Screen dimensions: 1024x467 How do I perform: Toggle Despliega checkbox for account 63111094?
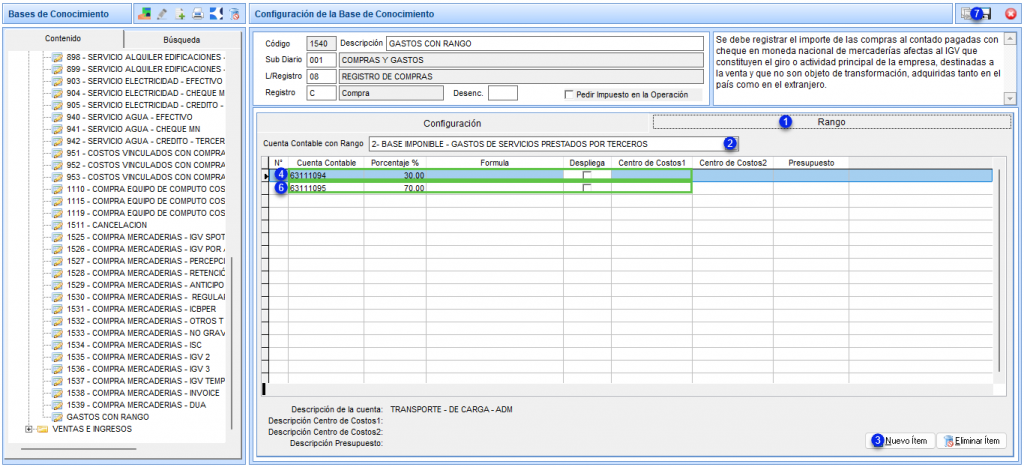click(x=587, y=175)
